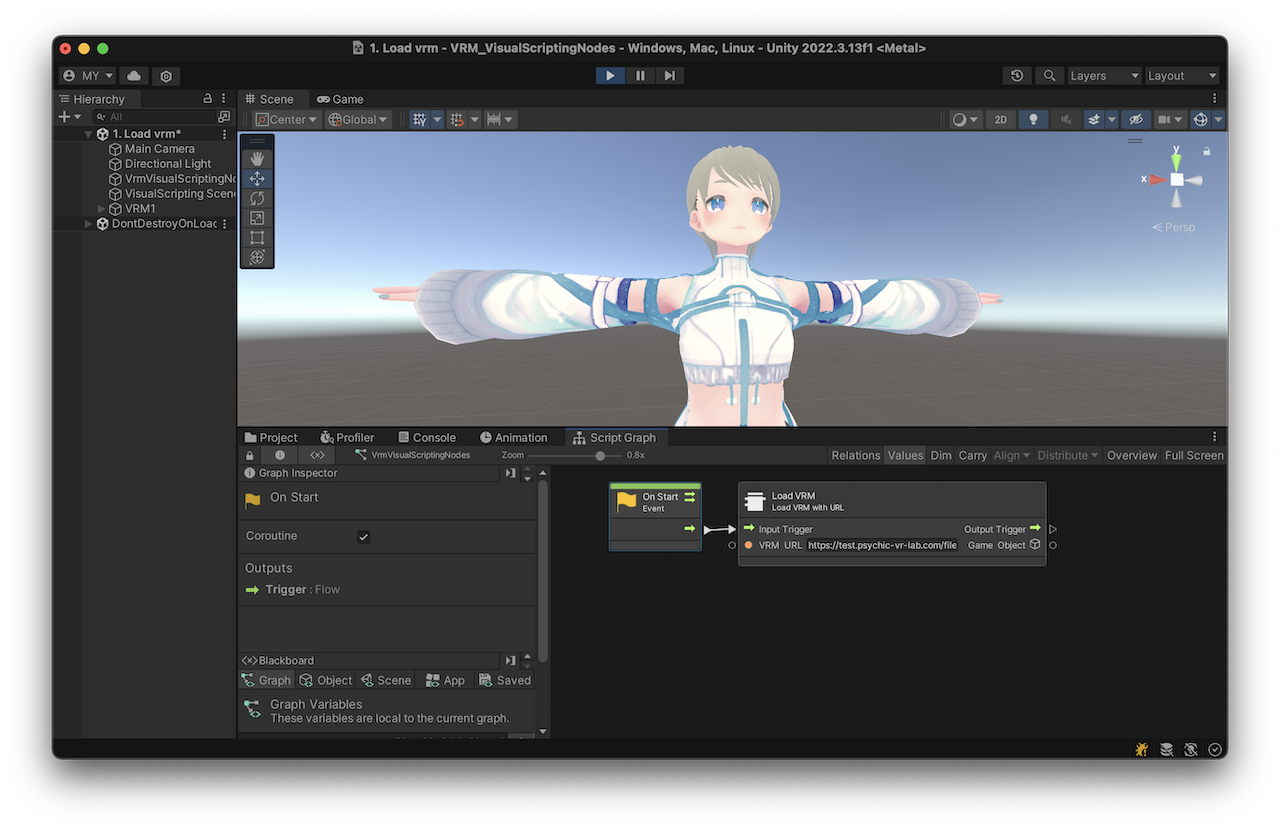Open the Unity Version Control hexagon icon

[x=166, y=76]
